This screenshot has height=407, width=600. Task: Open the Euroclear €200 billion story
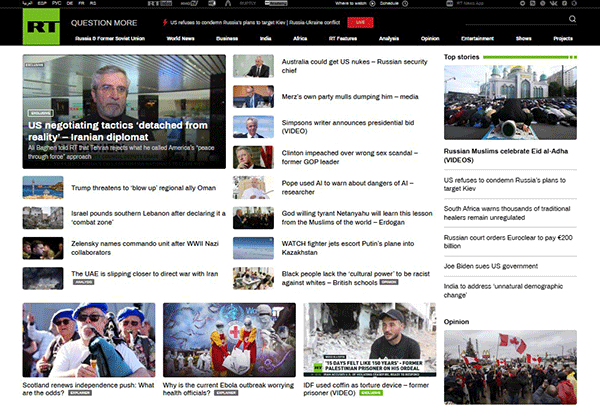click(x=508, y=241)
